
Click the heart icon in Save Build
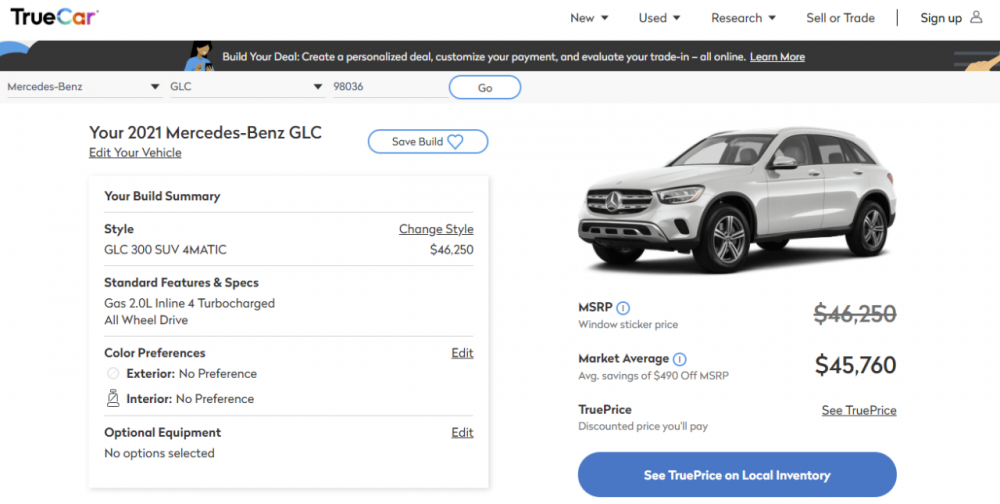pos(455,142)
